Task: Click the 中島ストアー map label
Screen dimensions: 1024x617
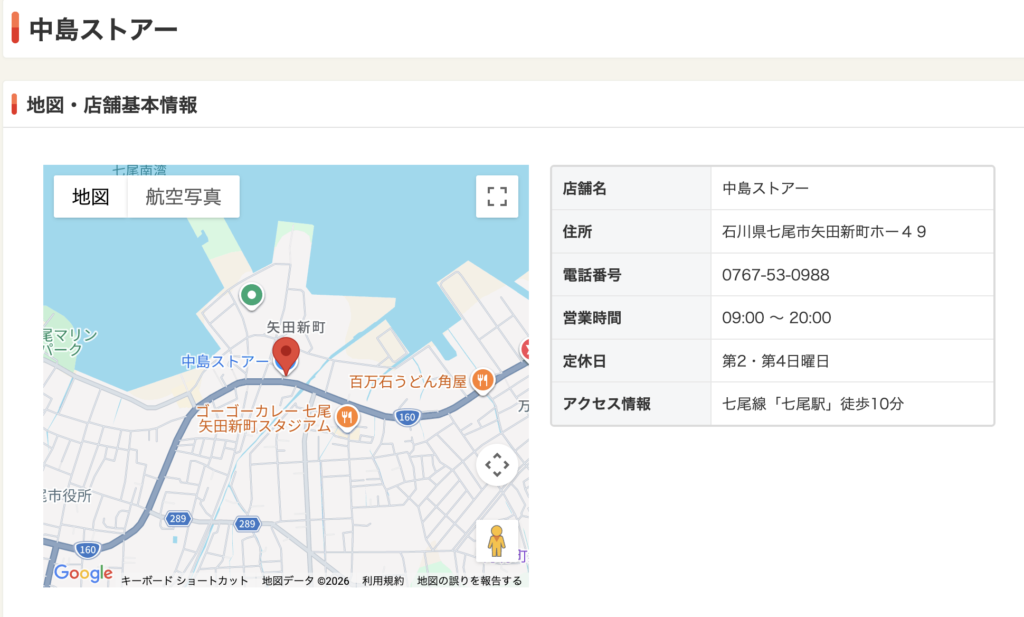Action: 224,361
